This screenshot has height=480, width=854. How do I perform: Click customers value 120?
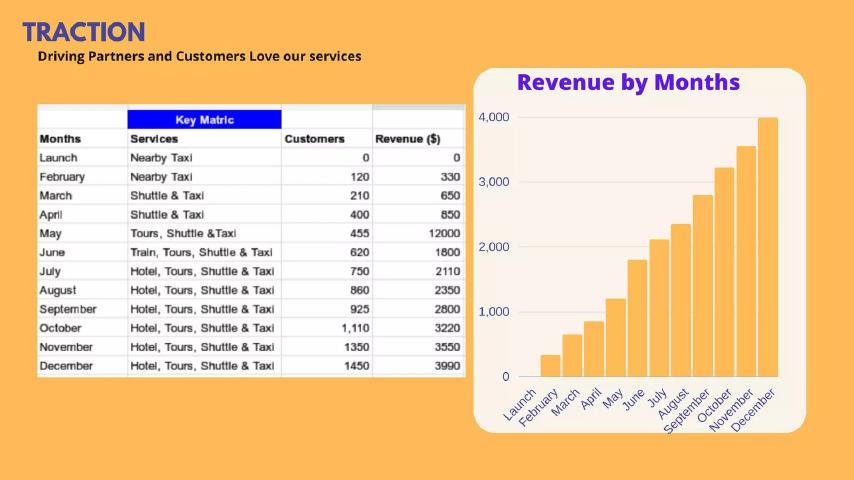[x=359, y=177]
